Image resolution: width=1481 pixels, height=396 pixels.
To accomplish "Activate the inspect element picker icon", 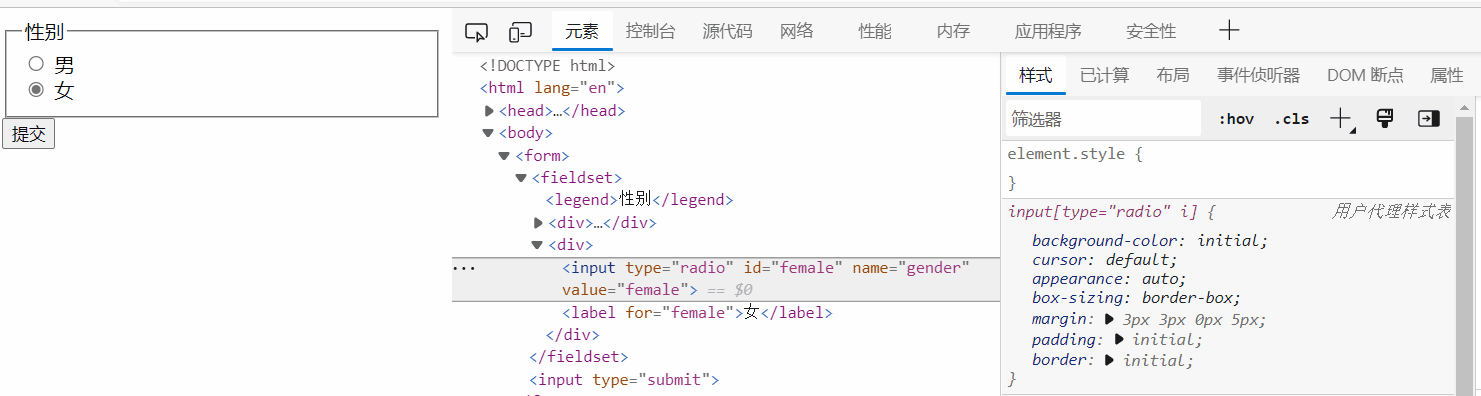I will click(476, 32).
